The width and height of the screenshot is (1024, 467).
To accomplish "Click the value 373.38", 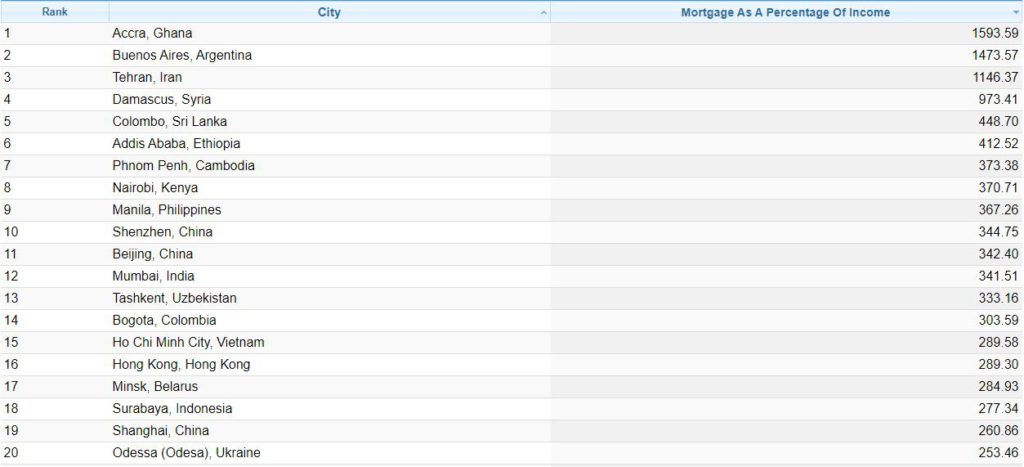I will coord(999,165).
